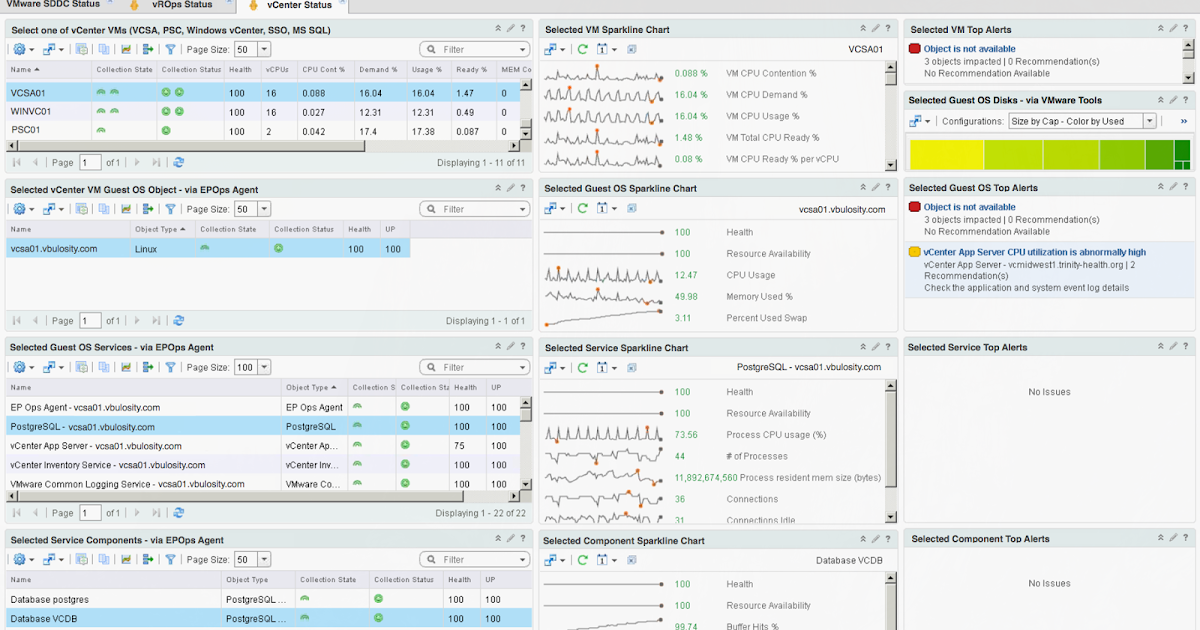Image resolution: width=1200 pixels, height=630 pixels.
Task: Collapse the Selected VM Top Alerts widget
Action: pos(1161,28)
